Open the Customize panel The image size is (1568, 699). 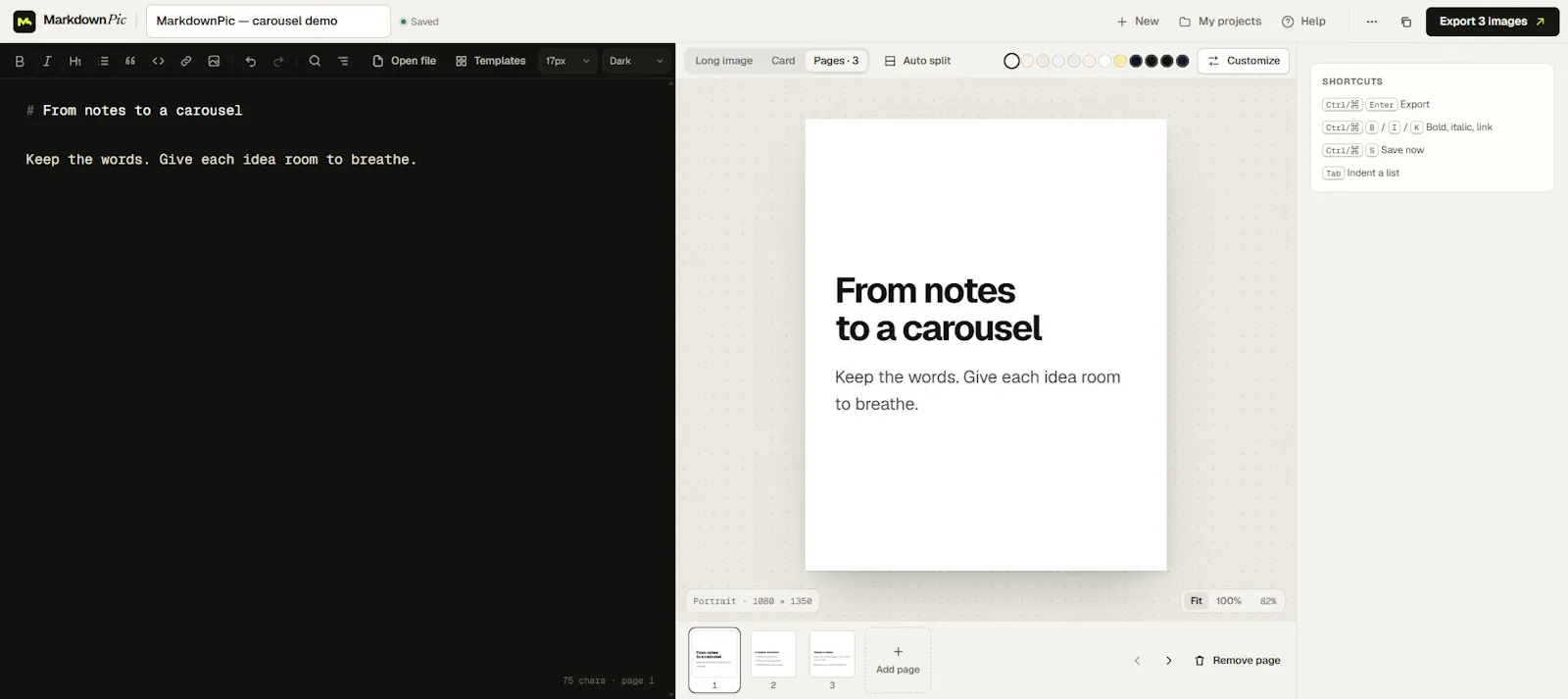(1244, 61)
